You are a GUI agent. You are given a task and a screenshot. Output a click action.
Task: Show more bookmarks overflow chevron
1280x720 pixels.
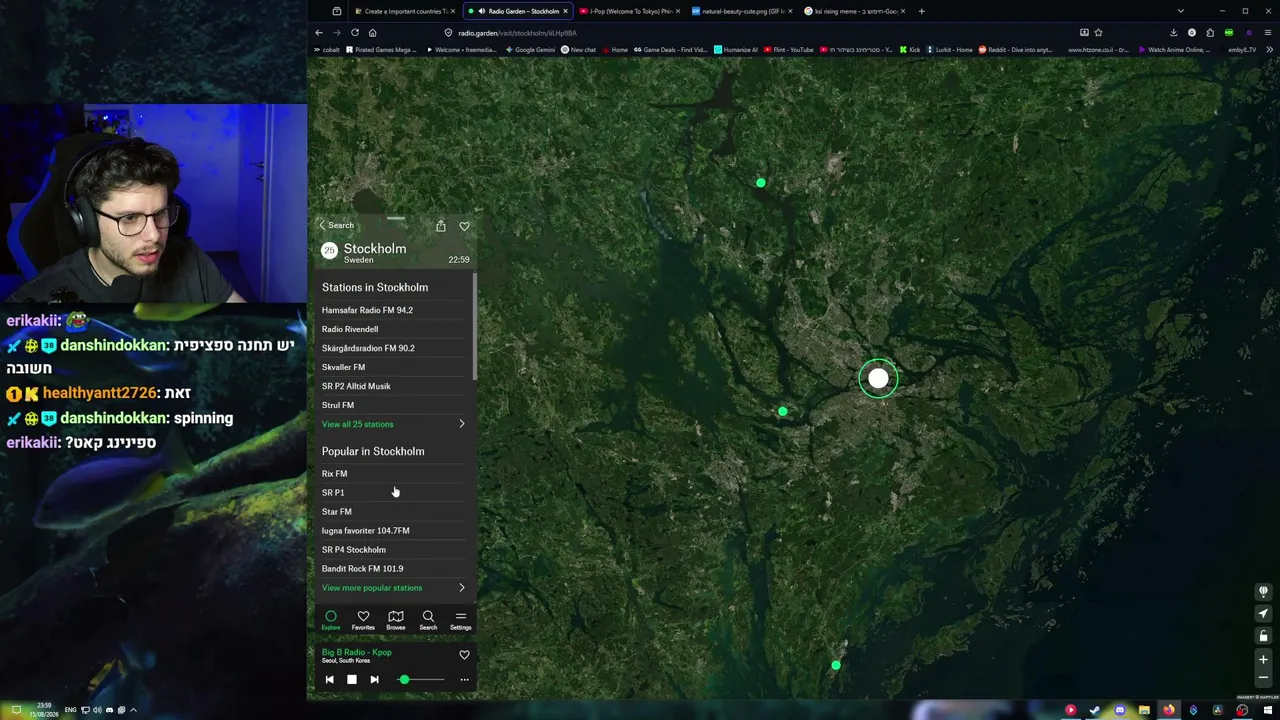(1269, 49)
